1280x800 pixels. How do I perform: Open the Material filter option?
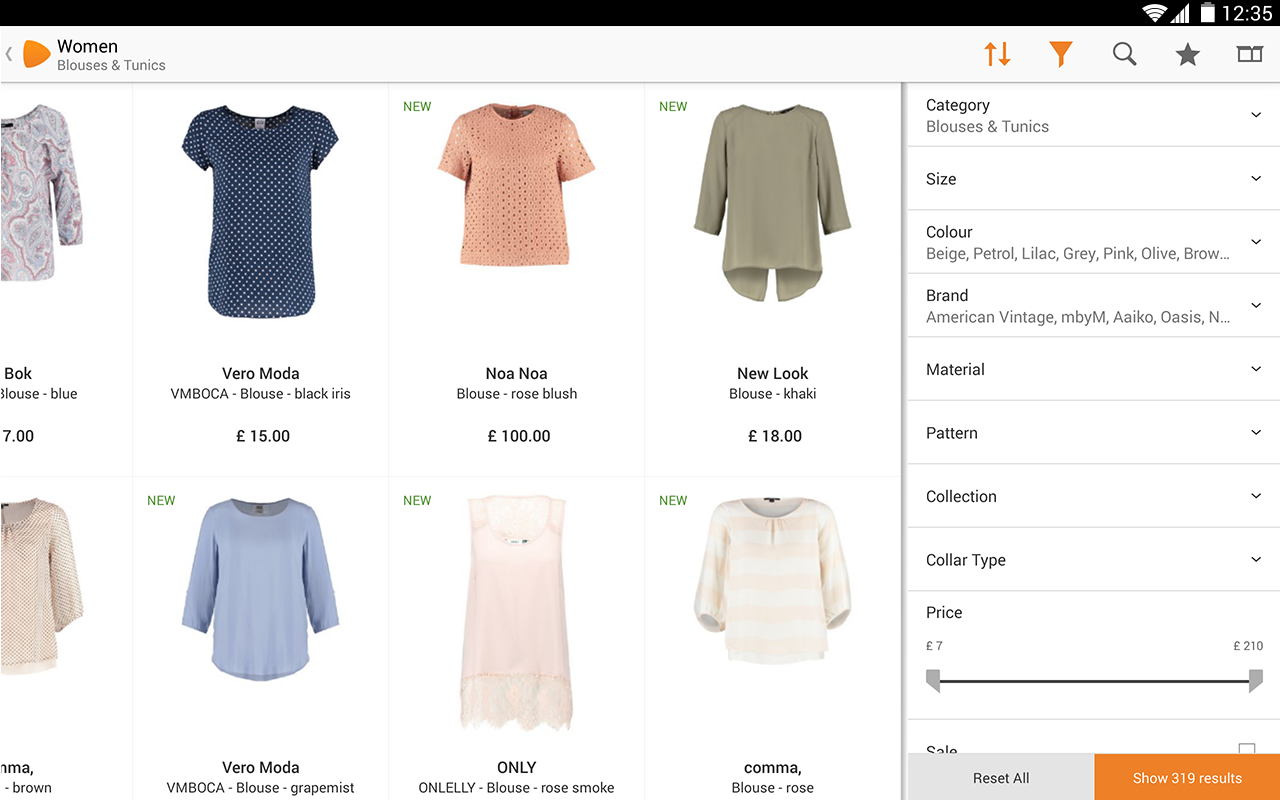coord(1092,369)
